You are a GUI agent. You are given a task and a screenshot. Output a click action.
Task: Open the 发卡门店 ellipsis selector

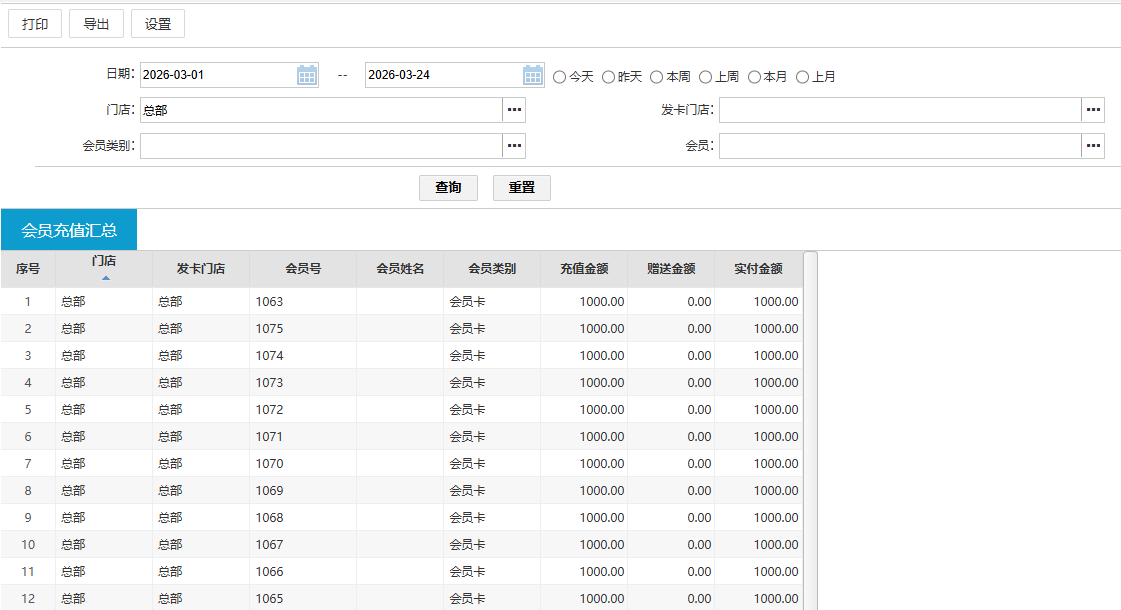(x=1093, y=110)
